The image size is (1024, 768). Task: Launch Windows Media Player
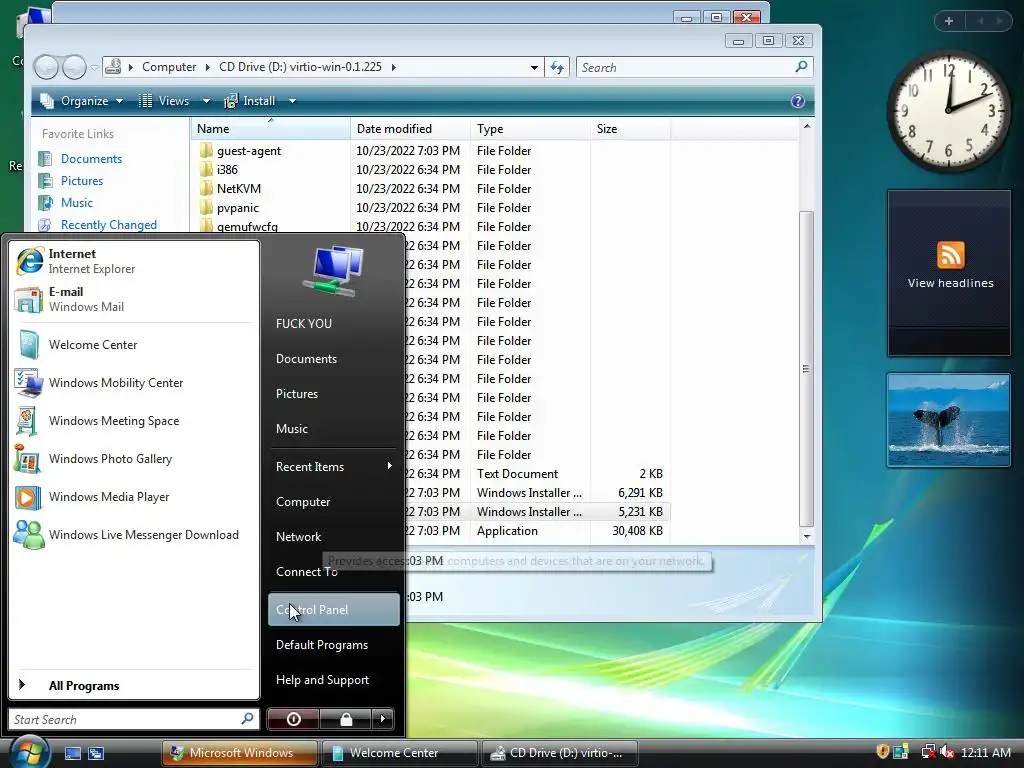point(134,497)
